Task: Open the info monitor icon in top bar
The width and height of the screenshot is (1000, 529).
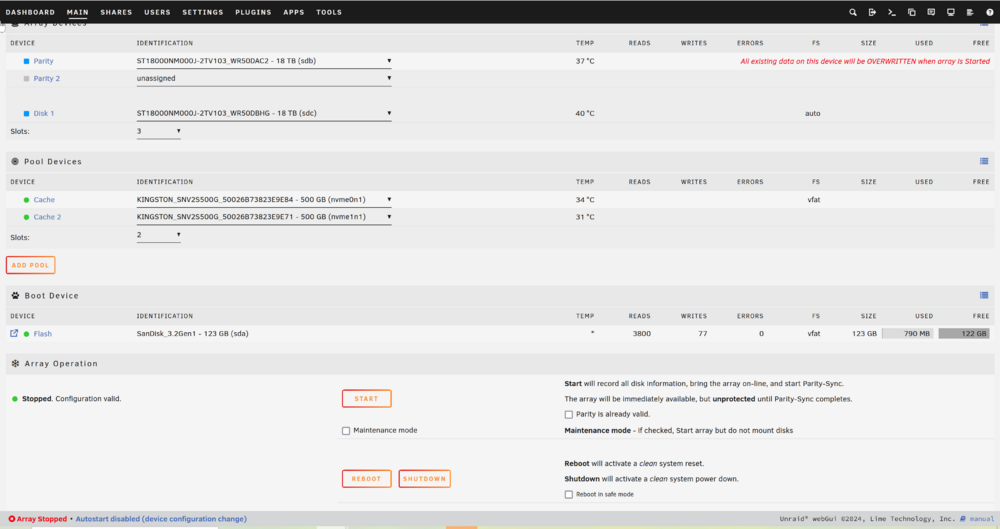Action: click(x=950, y=12)
